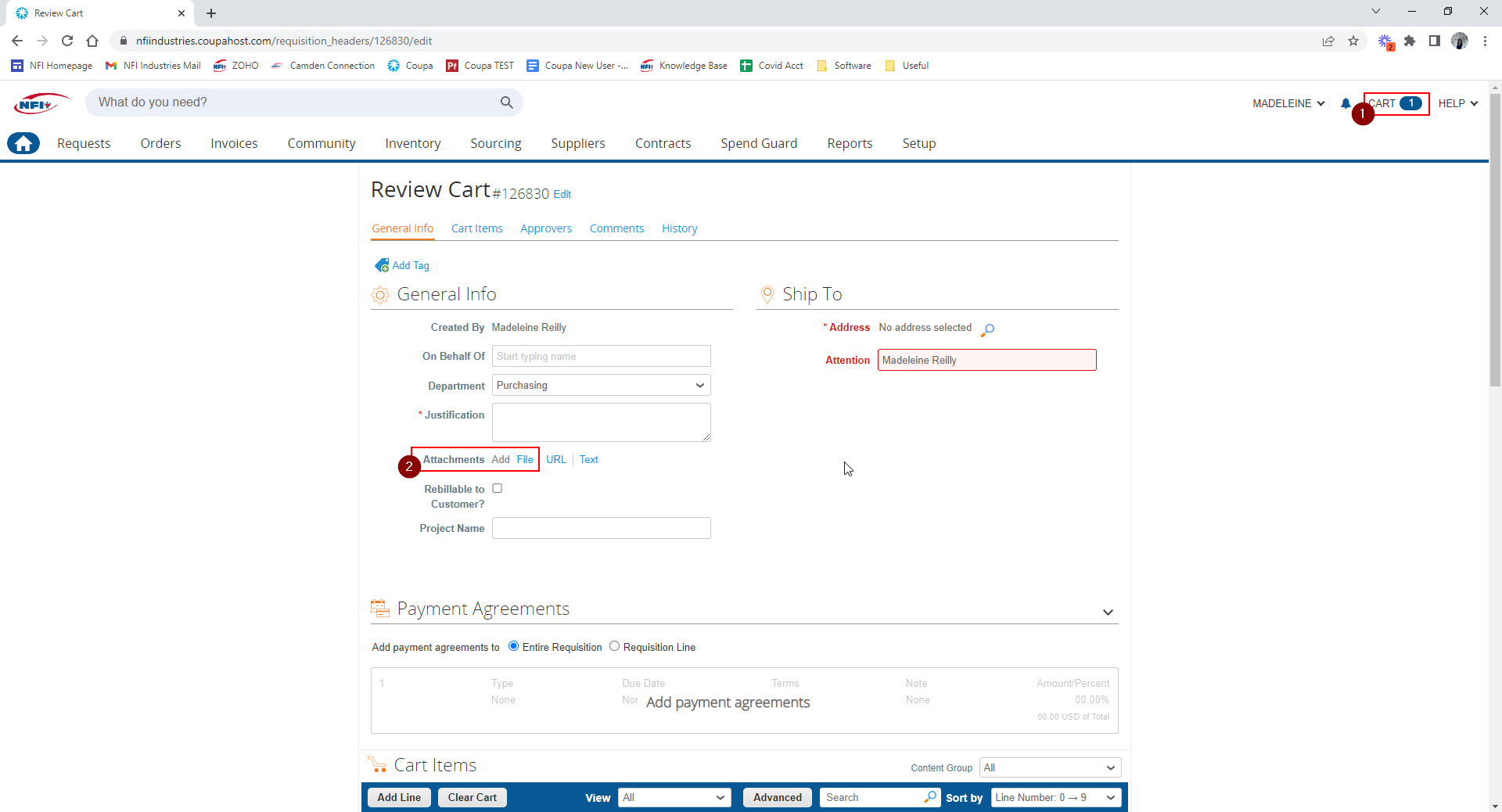The image size is (1502, 812).
Task: Check Rebillable to Customer box
Action: coord(497,488)
